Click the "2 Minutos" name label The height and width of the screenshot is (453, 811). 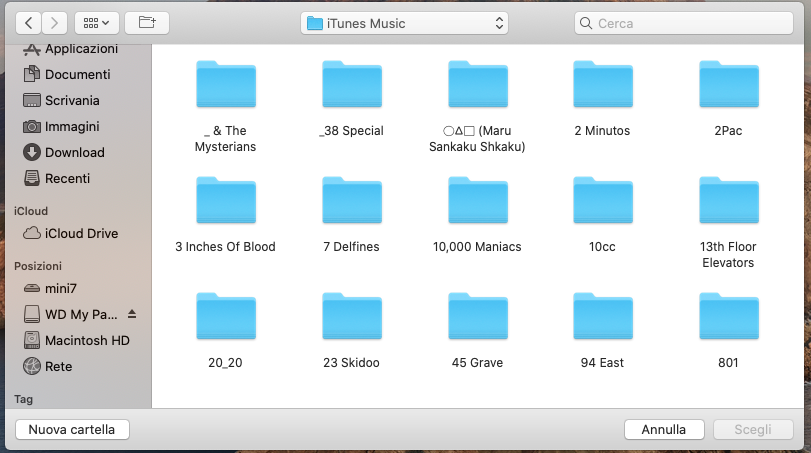click(602, 131)
